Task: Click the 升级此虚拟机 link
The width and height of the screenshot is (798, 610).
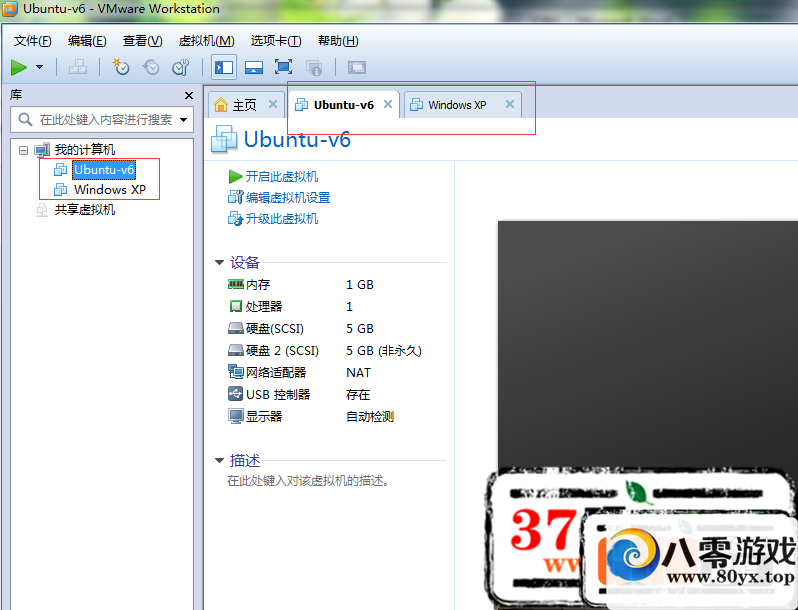Action: (282, 219)
